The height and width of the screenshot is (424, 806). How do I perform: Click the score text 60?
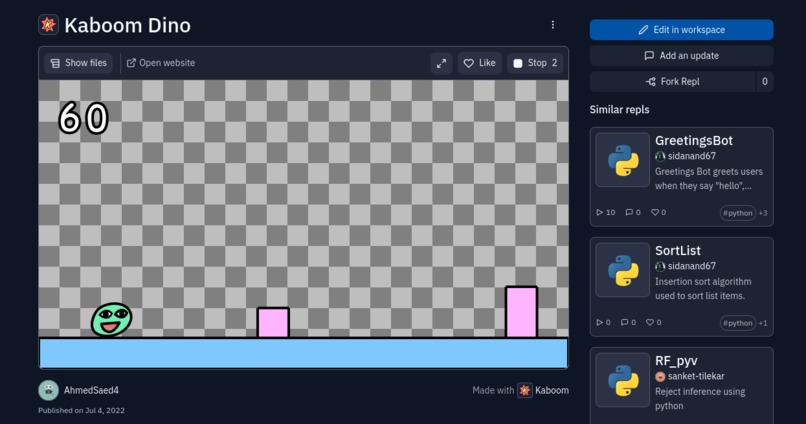click(x=83, y=118)
